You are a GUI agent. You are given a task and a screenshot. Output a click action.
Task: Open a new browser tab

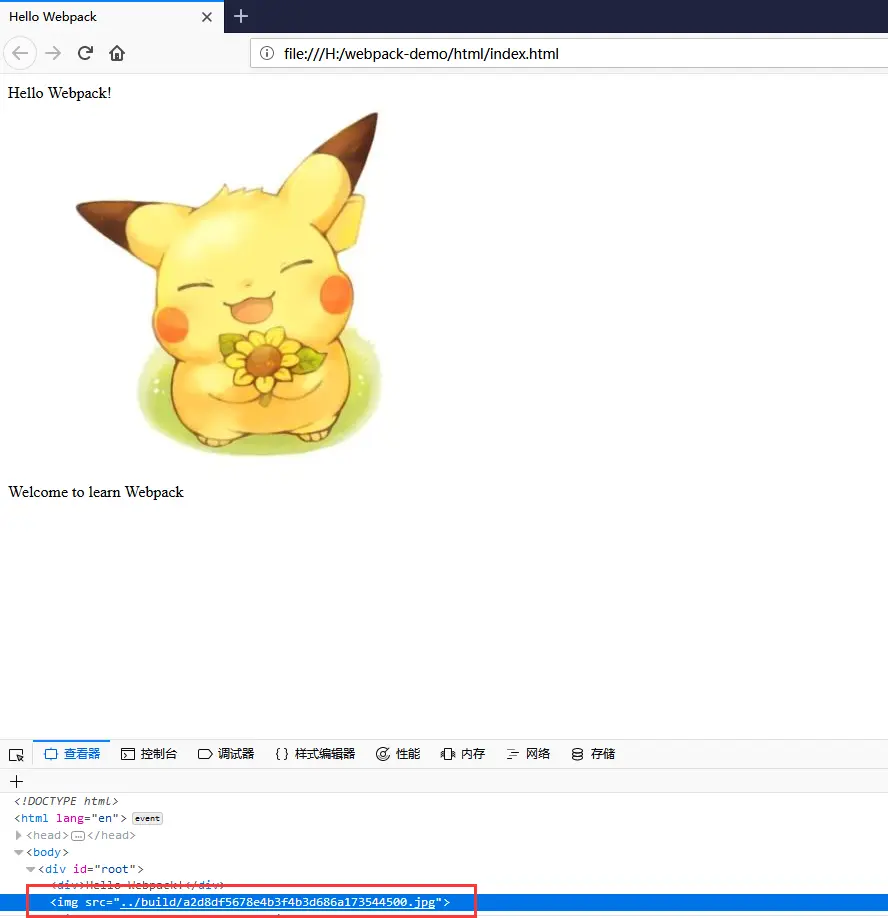pos(241,16)
